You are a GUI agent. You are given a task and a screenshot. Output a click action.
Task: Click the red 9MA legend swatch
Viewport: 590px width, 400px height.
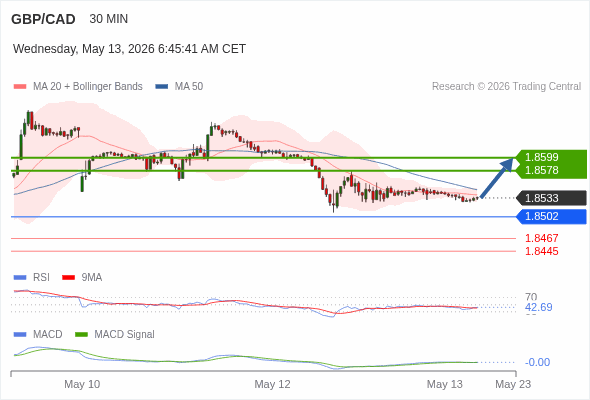(68, 278)
